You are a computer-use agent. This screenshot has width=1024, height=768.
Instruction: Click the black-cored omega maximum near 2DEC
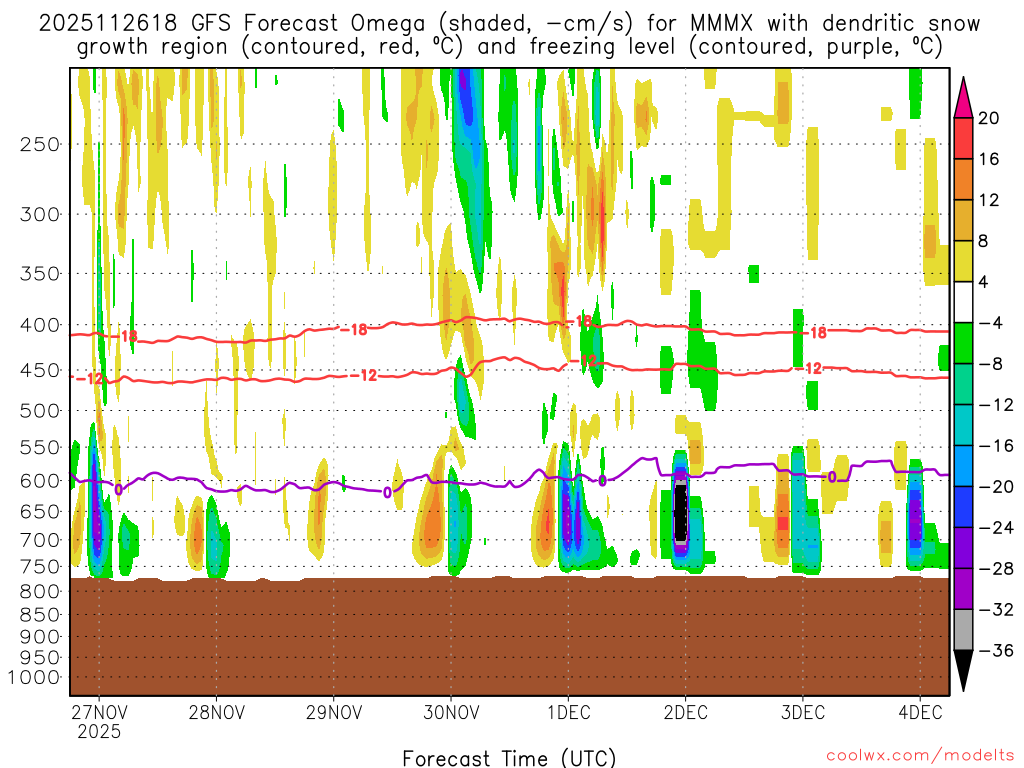pos(681,512)
